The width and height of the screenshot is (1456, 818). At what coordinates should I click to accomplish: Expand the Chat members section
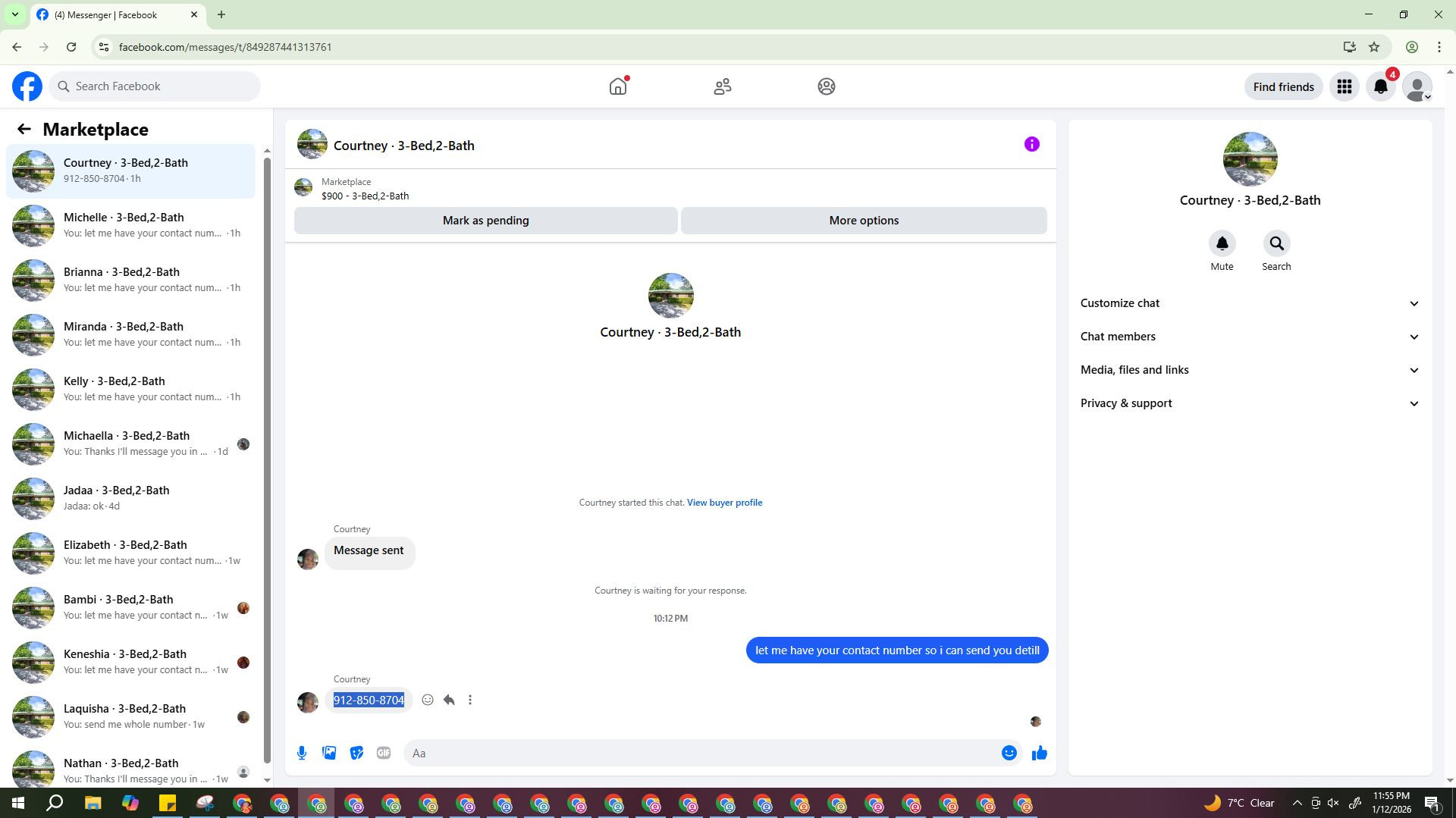(x=1250, y=337)
